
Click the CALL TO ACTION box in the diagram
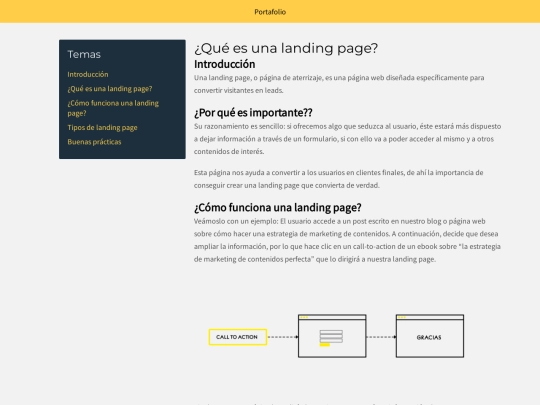(238, 337)
